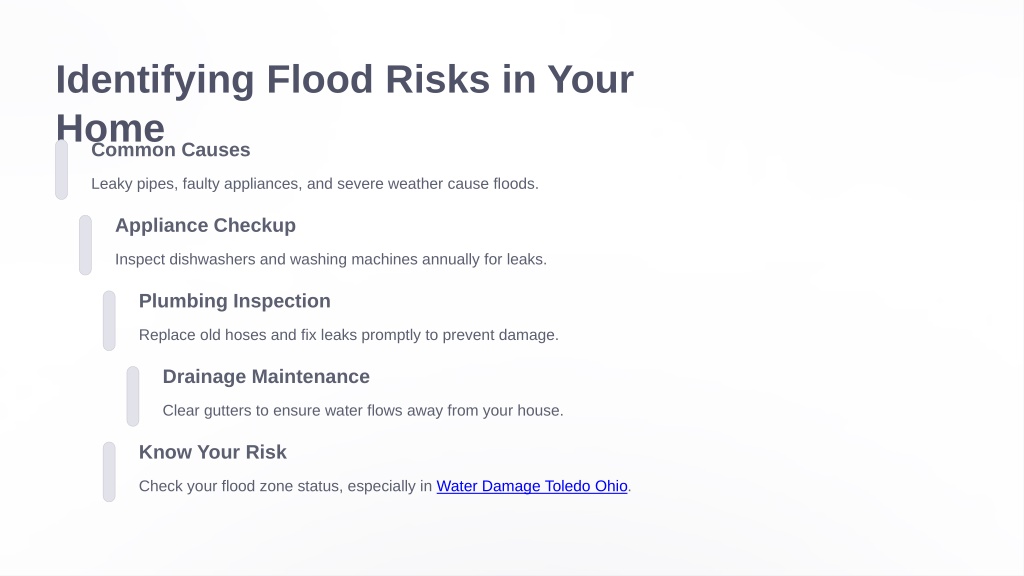Click the pill marker beside Appliance Checkup
Viewport: 1024px width, 576px height.
(86, 245)
